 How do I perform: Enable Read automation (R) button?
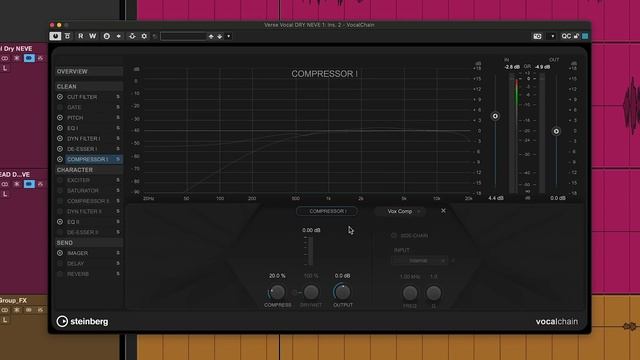[81, 36]
